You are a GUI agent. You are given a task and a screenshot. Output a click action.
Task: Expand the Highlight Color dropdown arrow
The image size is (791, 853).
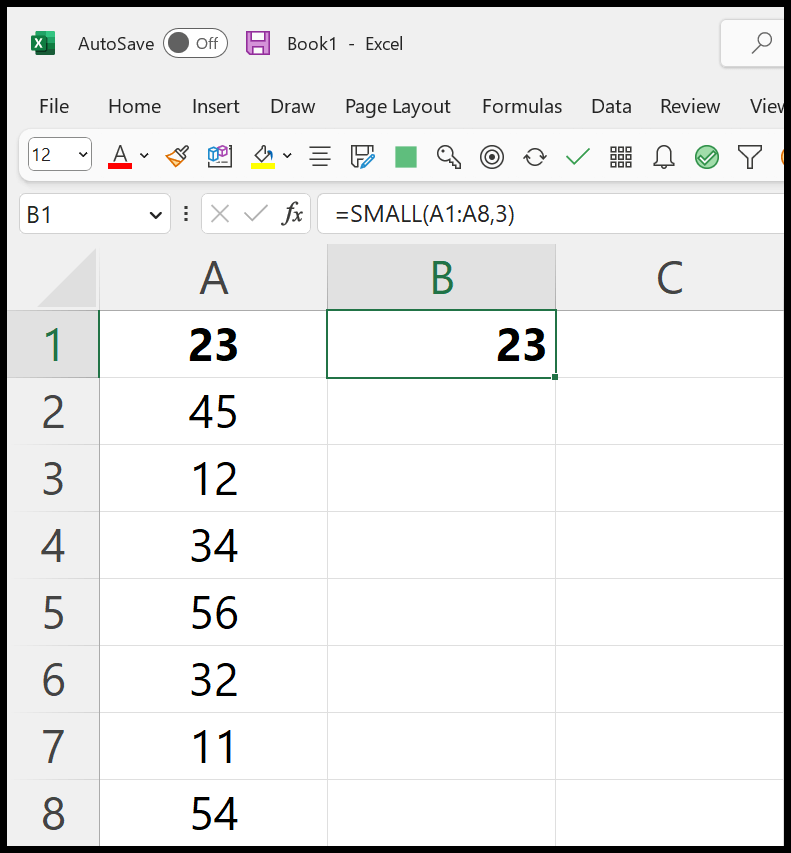288,157
